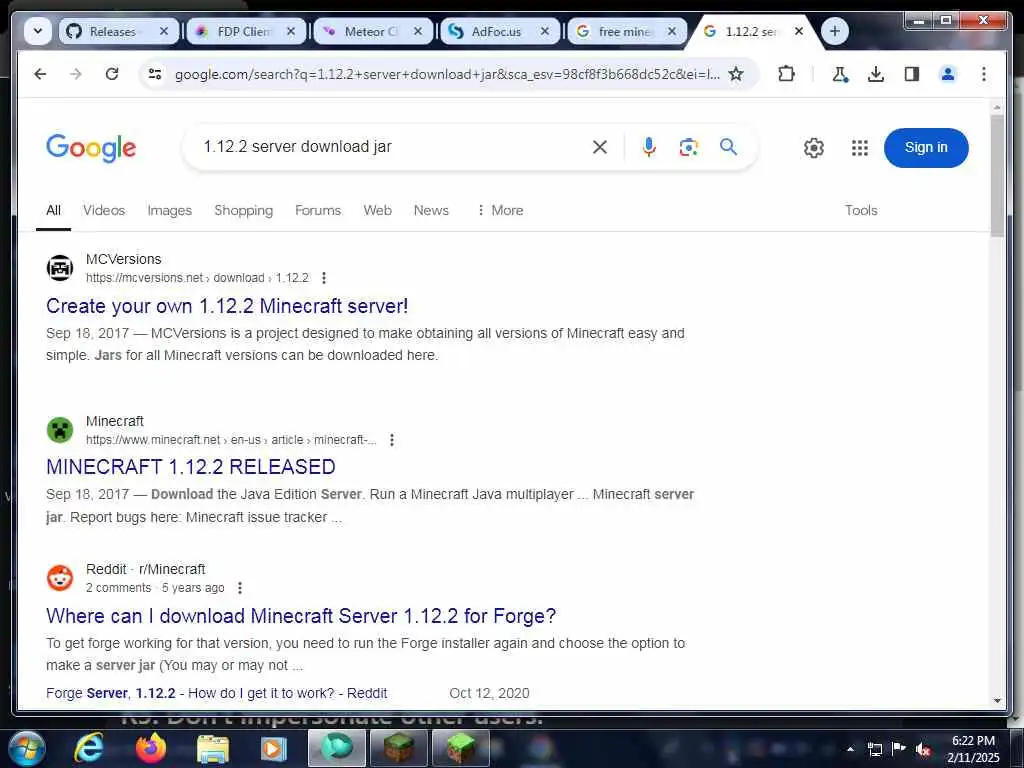Open options for the MCVersions result
1024x768 pixels.
[324, 278]
